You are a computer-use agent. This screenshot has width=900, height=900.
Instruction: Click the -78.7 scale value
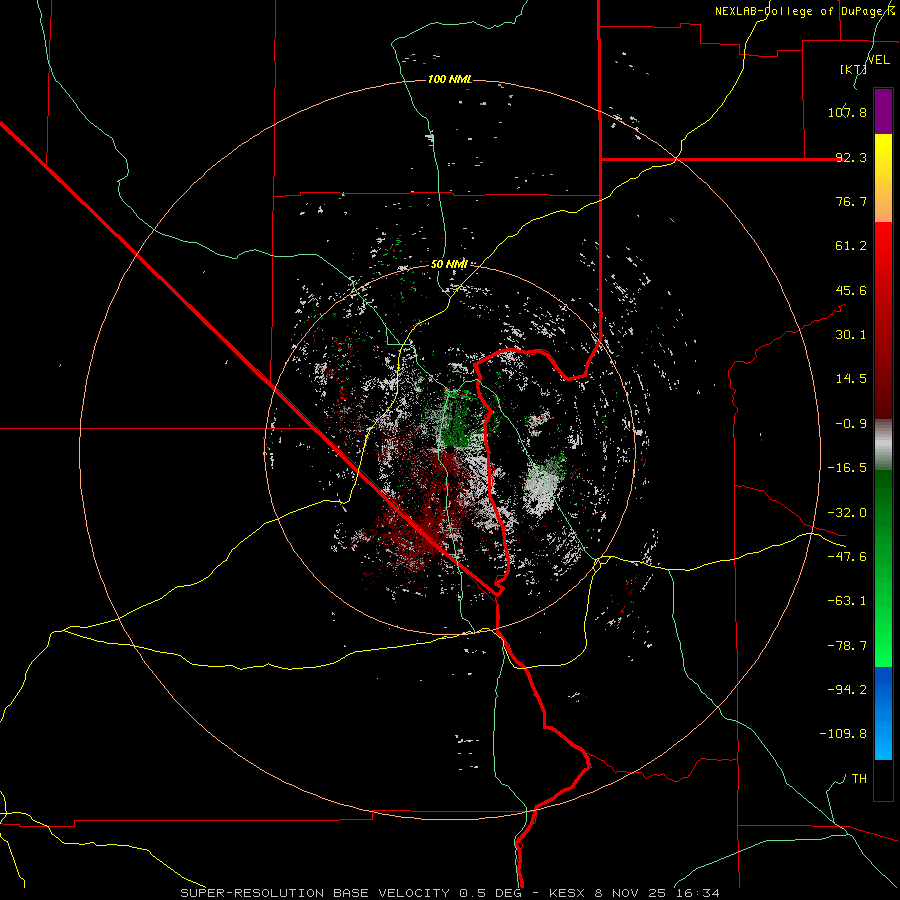coord(847,646)
